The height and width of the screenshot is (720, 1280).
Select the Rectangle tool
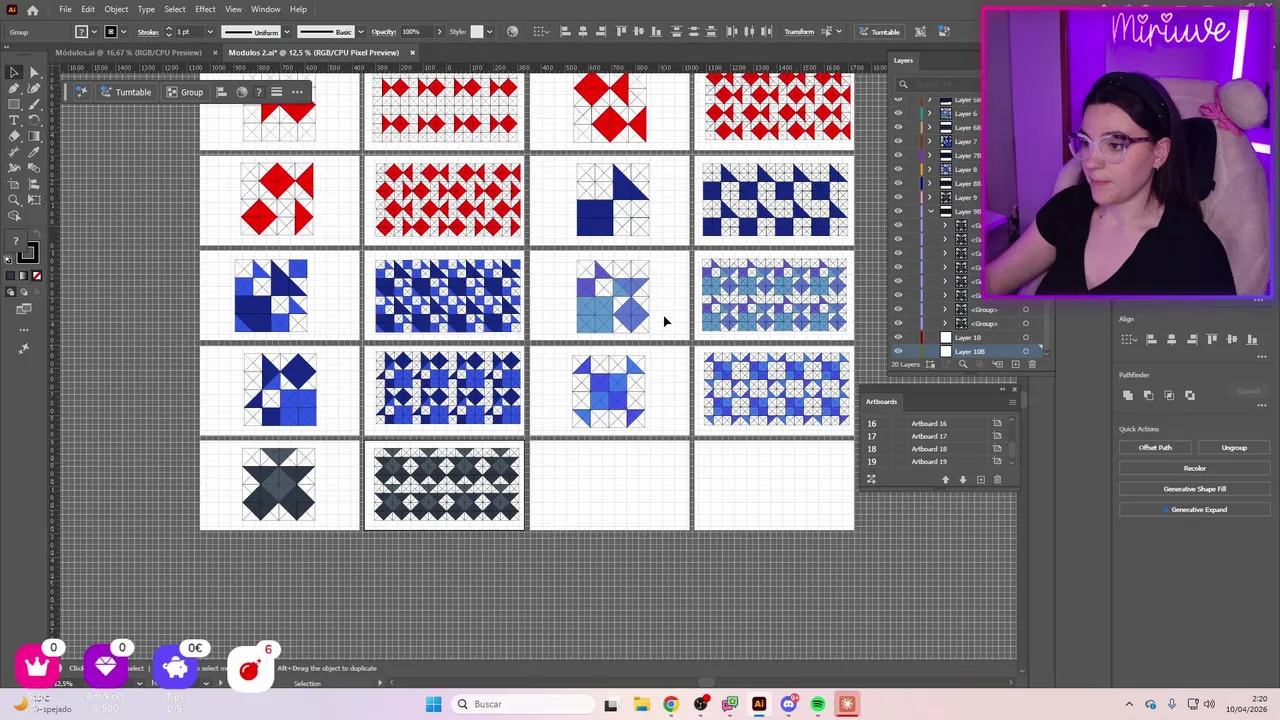(14, 104)
